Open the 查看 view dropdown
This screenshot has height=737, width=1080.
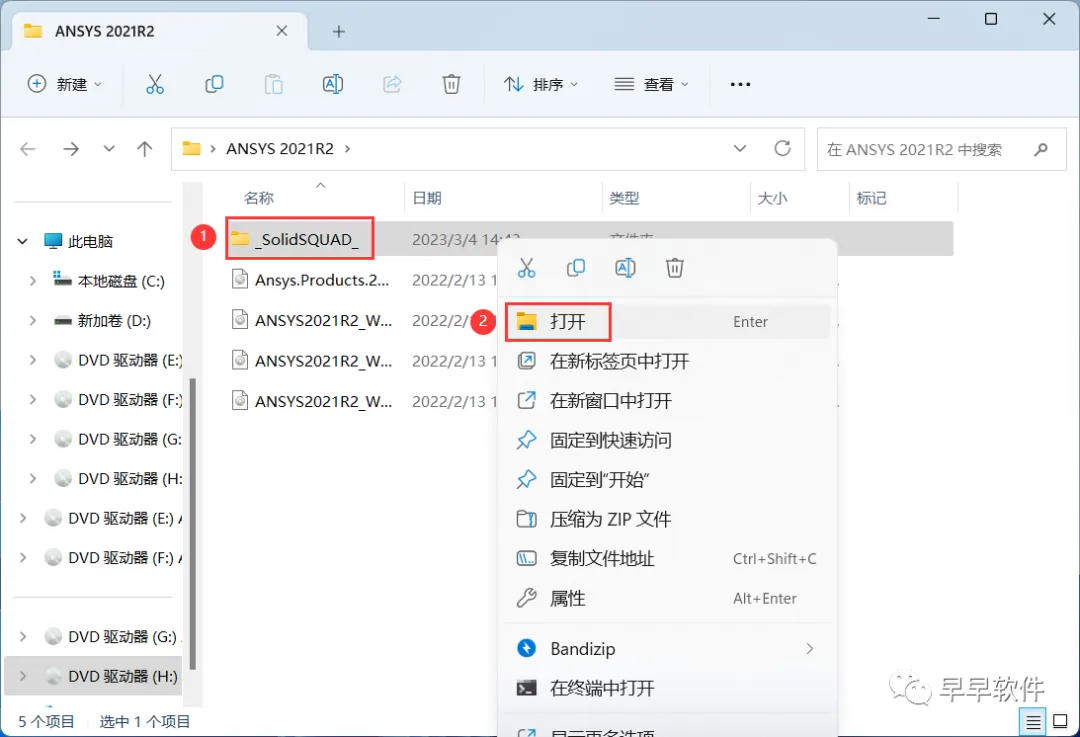651,84
